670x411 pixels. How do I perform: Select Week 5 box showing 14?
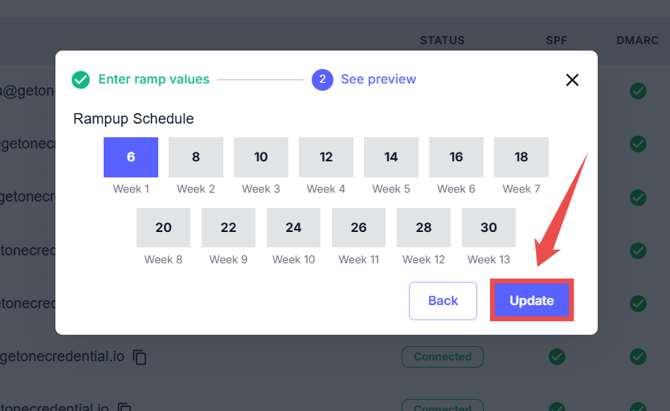[x=391, y=157]
